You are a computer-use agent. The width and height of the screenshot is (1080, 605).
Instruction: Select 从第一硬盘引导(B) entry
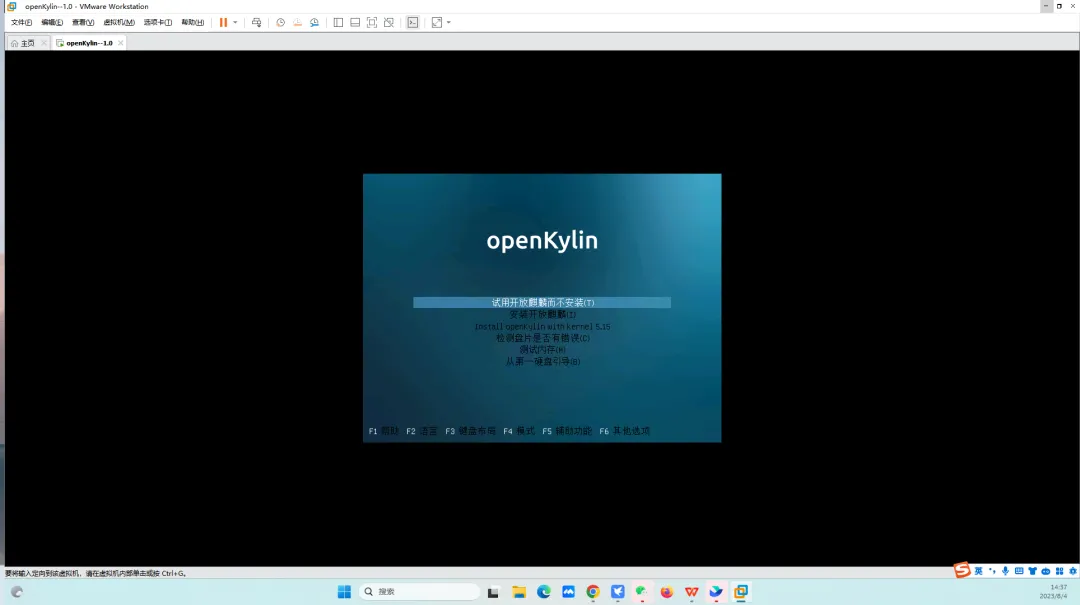coord(542,361)
